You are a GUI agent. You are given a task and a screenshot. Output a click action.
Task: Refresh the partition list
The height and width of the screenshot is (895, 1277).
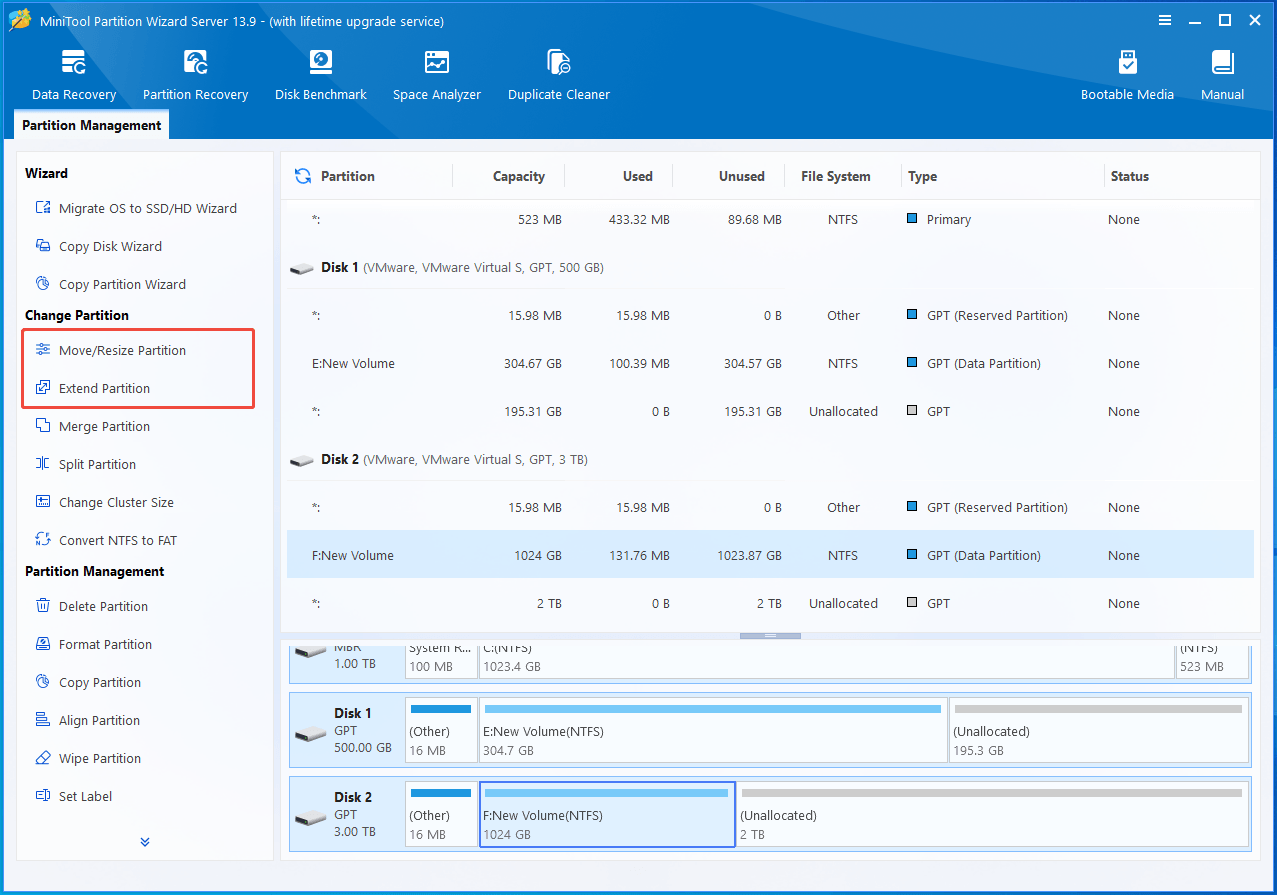pos(303,176)
